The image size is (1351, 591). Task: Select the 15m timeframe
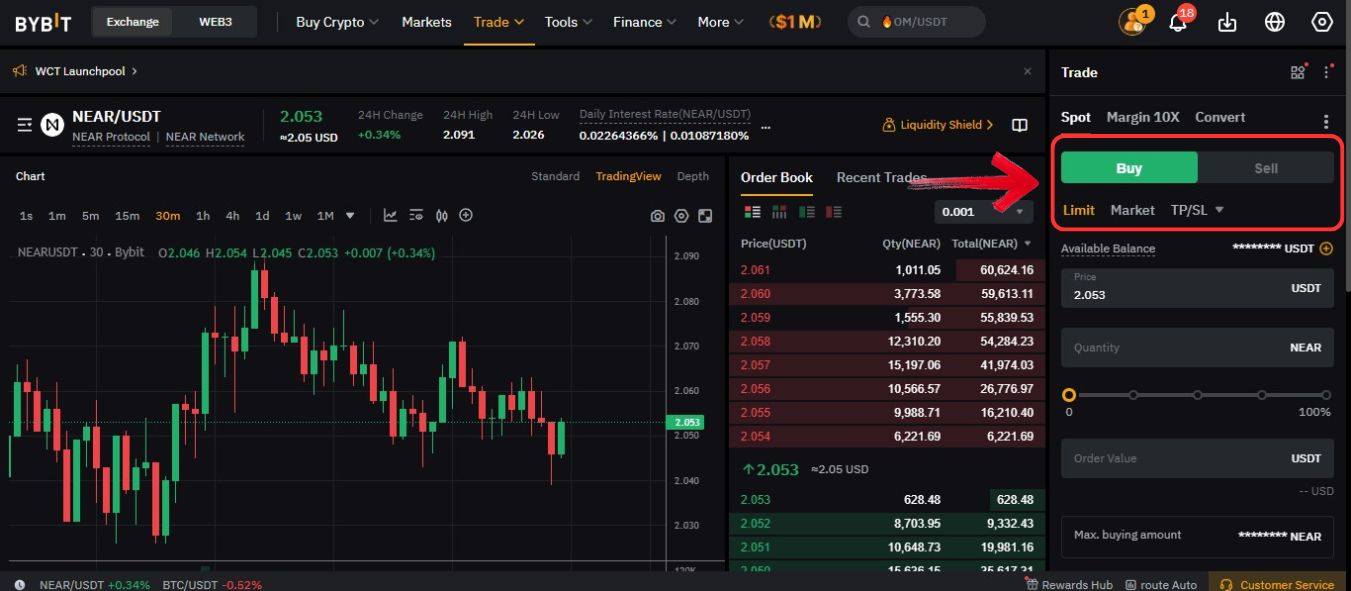pos(127,216)
